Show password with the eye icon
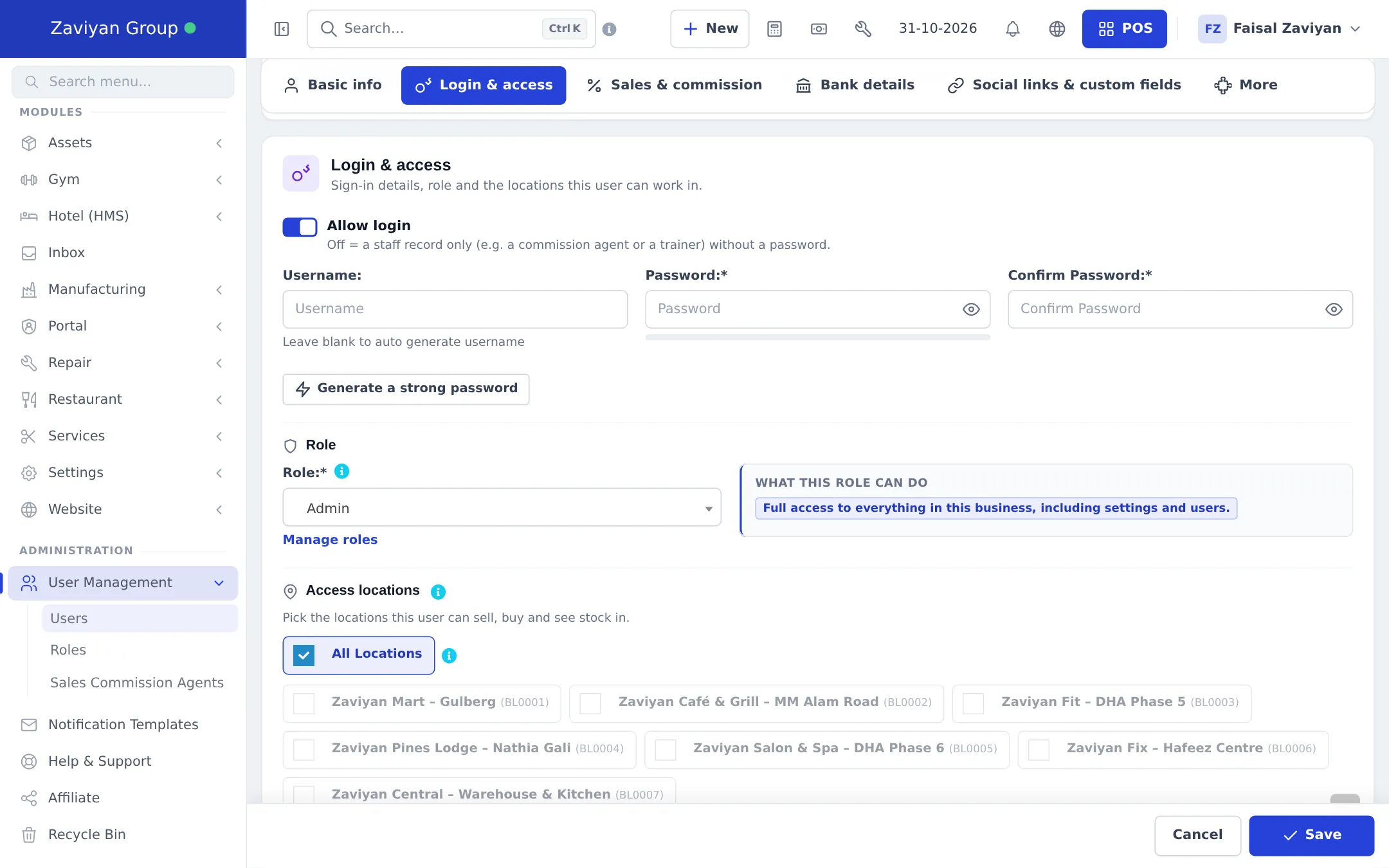The width and height of the screenshot is (1389, 868). 971,309
